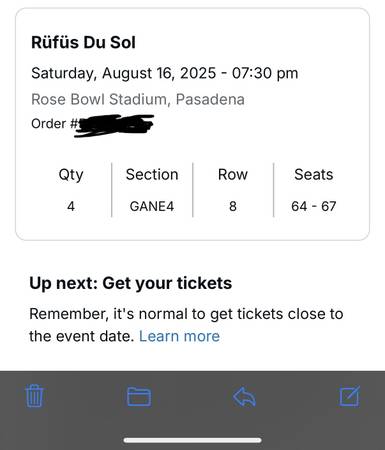Open the Learn more link
The width and height of the screenshot is (385, 450).
(179, 336)
